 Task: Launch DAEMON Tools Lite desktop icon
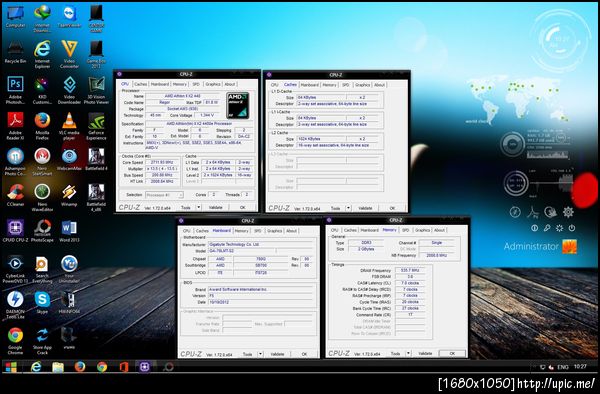15,305
